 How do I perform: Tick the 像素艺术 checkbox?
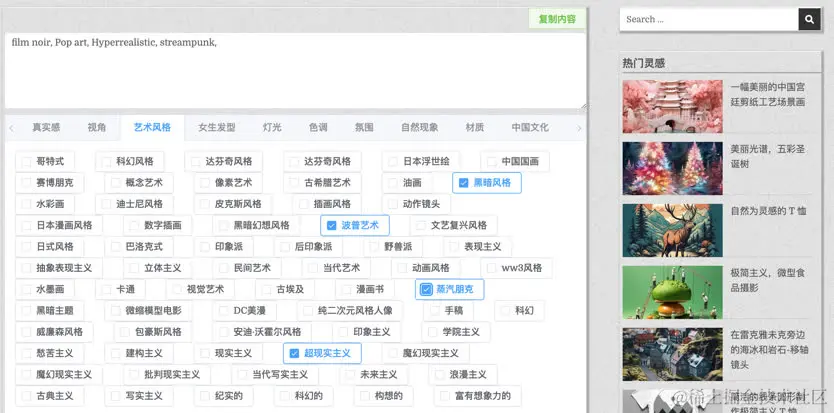[x=205, y=183]
